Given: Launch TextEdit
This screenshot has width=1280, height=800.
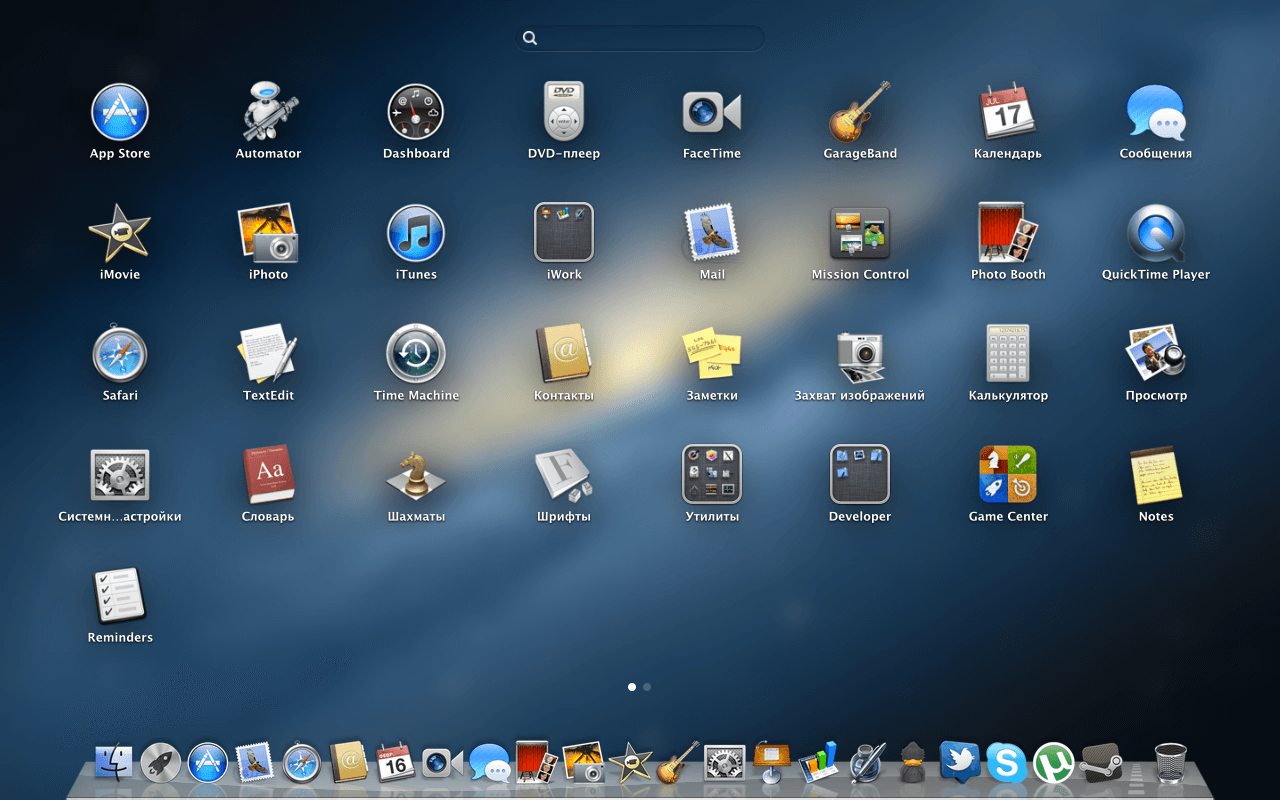Looking at the screenshot, I should (x=268, y=354).
